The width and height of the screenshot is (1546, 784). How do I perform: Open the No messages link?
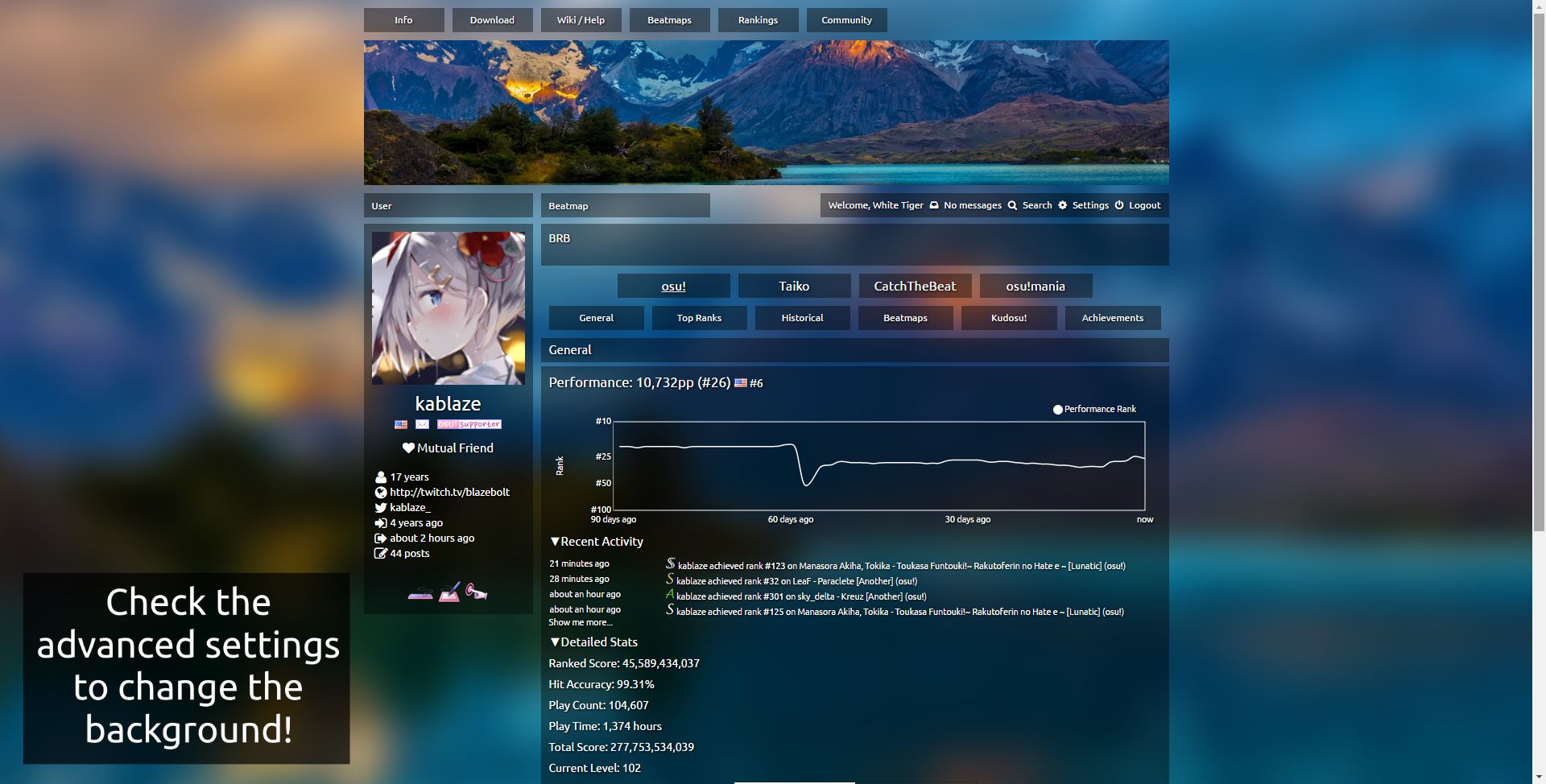pos(972,205)
